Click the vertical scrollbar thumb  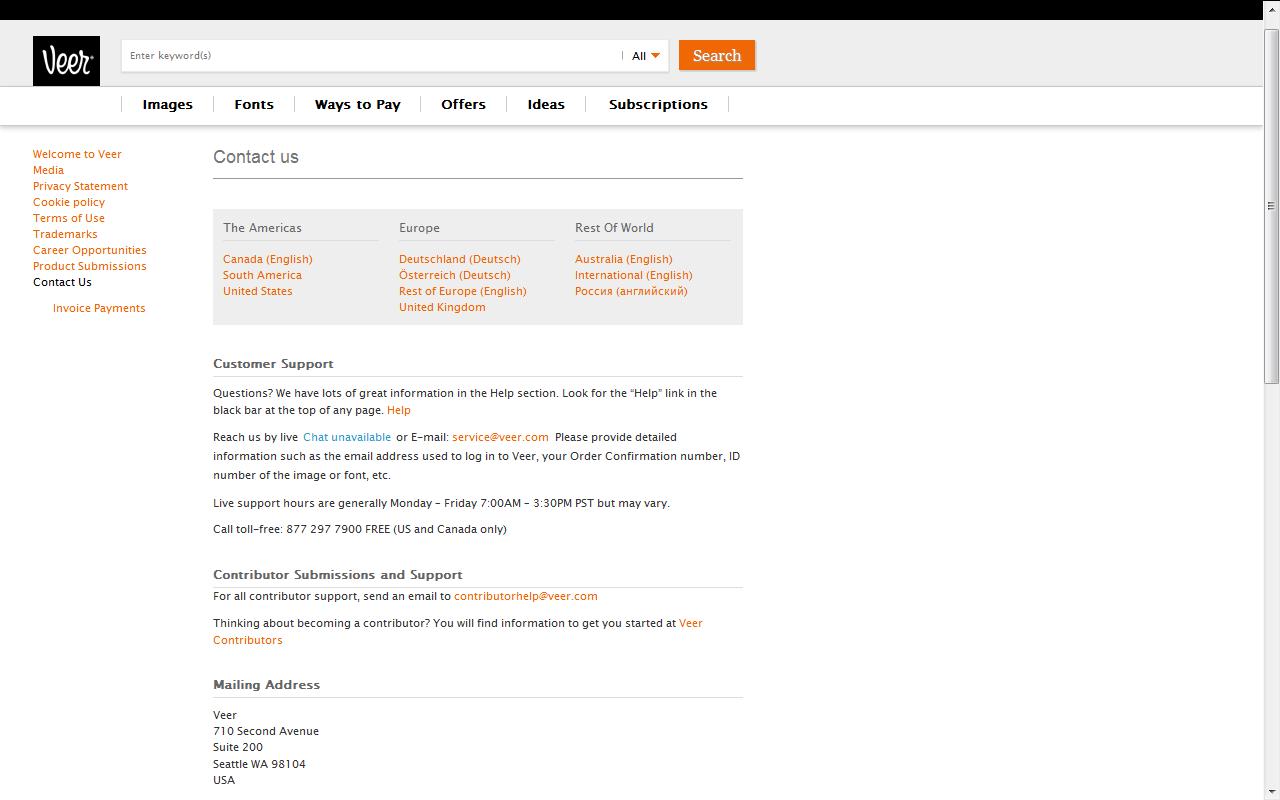pyautogui.click(x=1271, y=206)
